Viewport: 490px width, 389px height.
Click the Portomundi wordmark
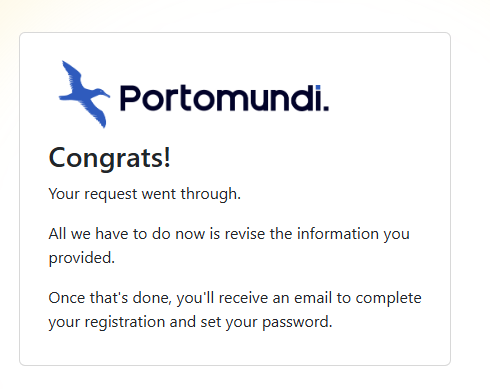(x=224, y=98)
